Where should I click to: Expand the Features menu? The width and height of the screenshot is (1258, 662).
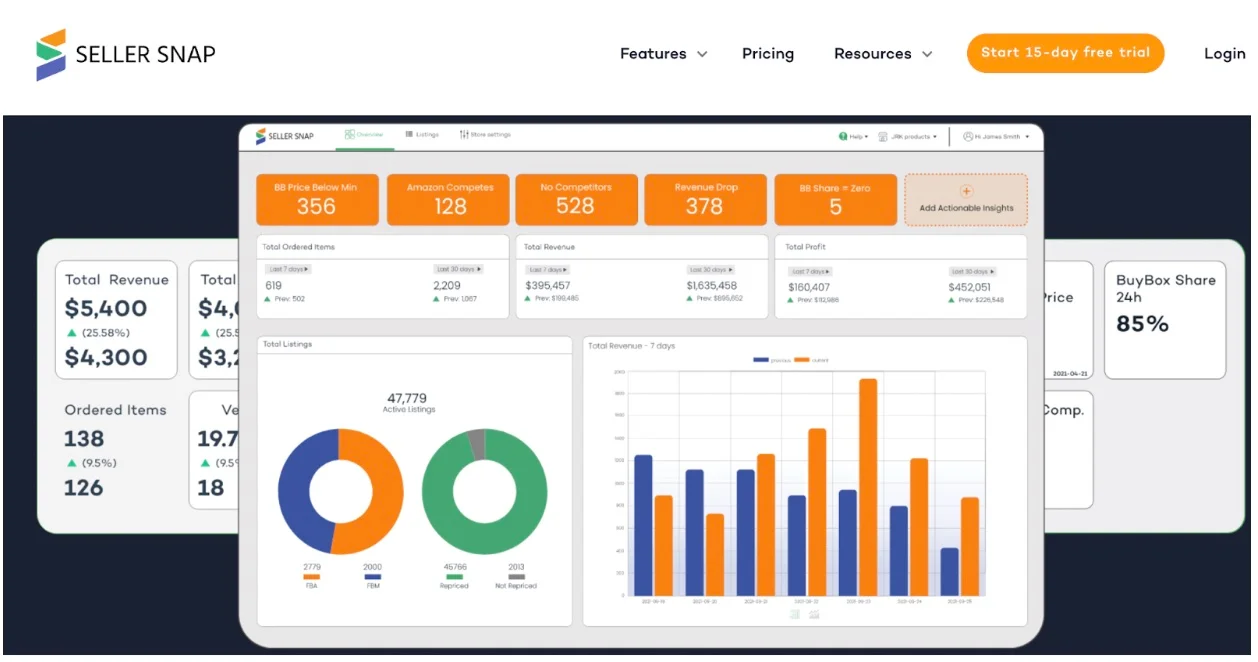(663, 54)
